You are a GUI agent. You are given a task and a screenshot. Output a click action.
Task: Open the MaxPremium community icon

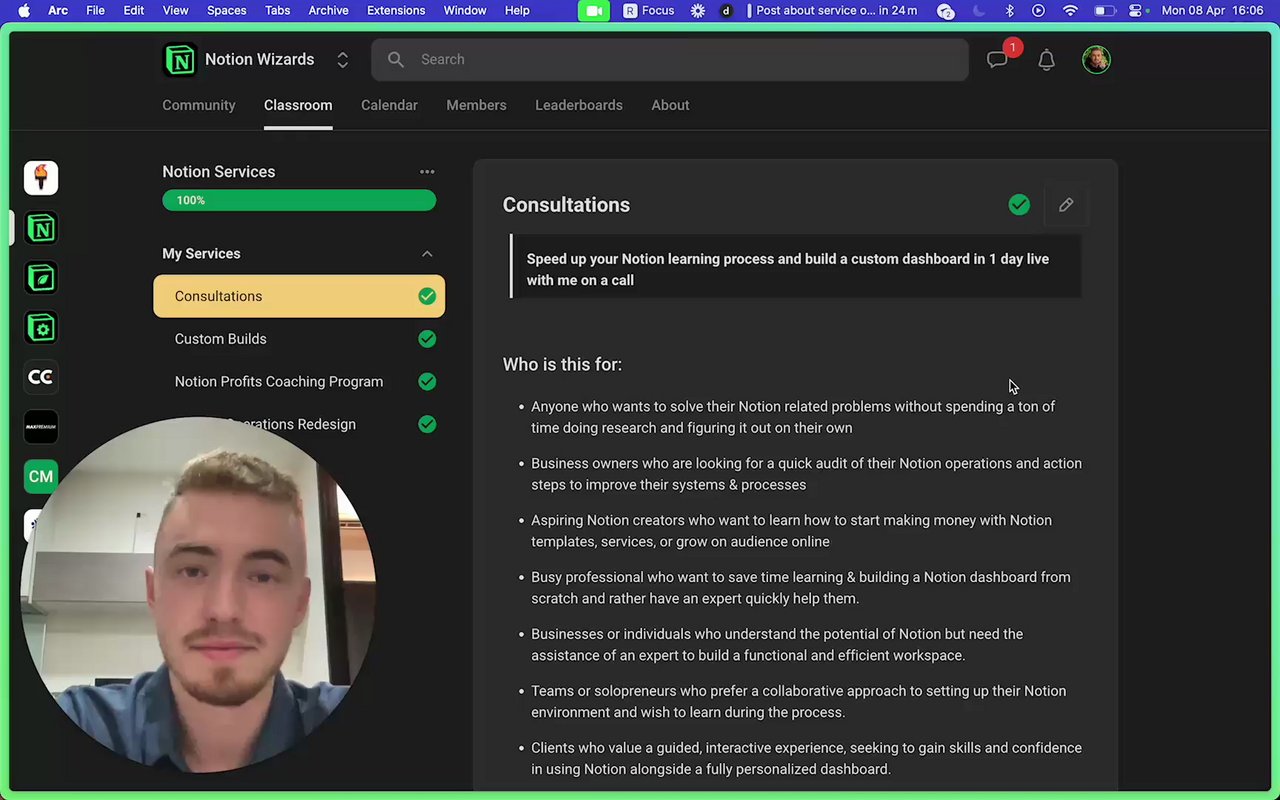(41, 427)
